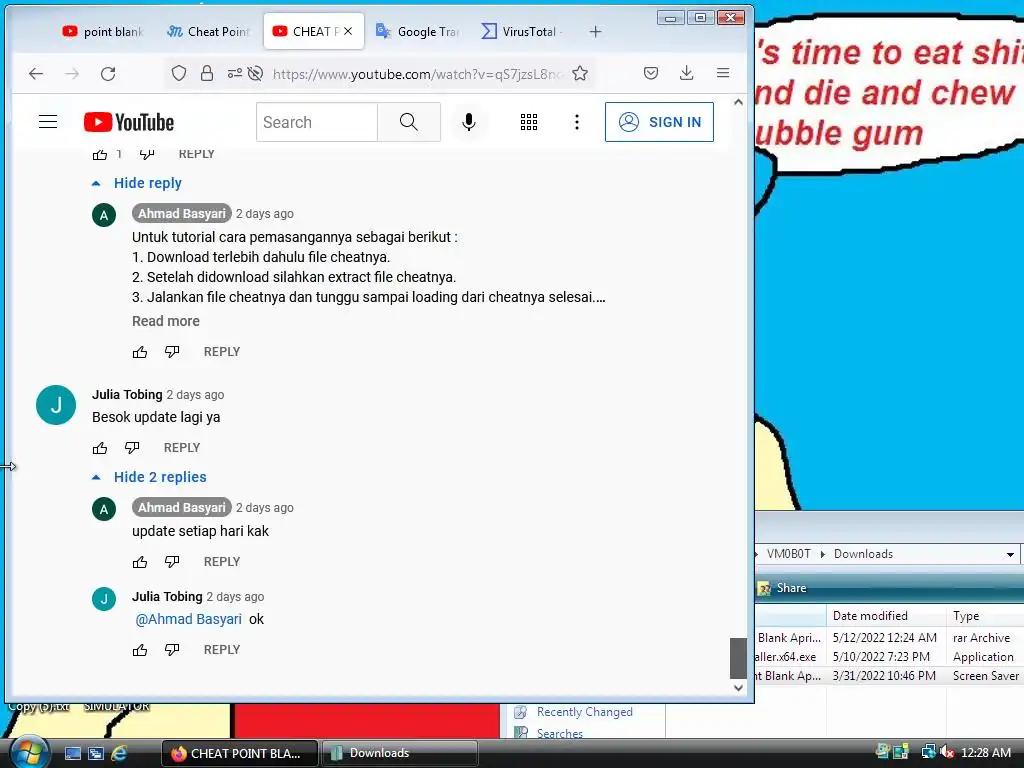Show site security via the padlock icon
1024x768 pixels.
pyautogui.click(x=207, y=73)
